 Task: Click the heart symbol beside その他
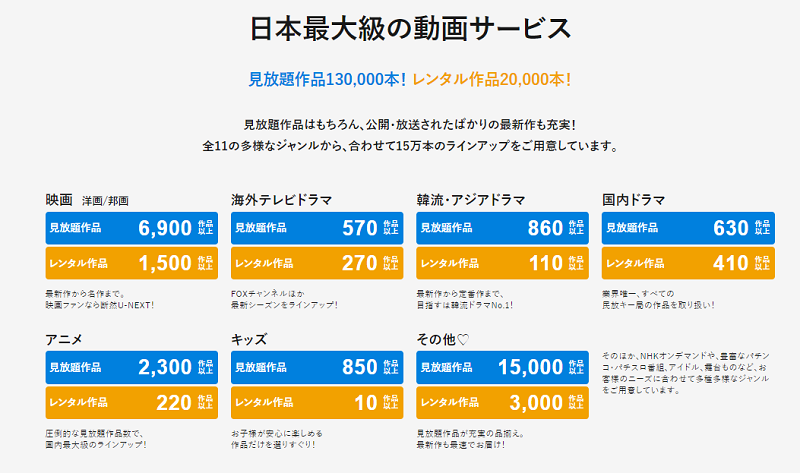[462, 339]
